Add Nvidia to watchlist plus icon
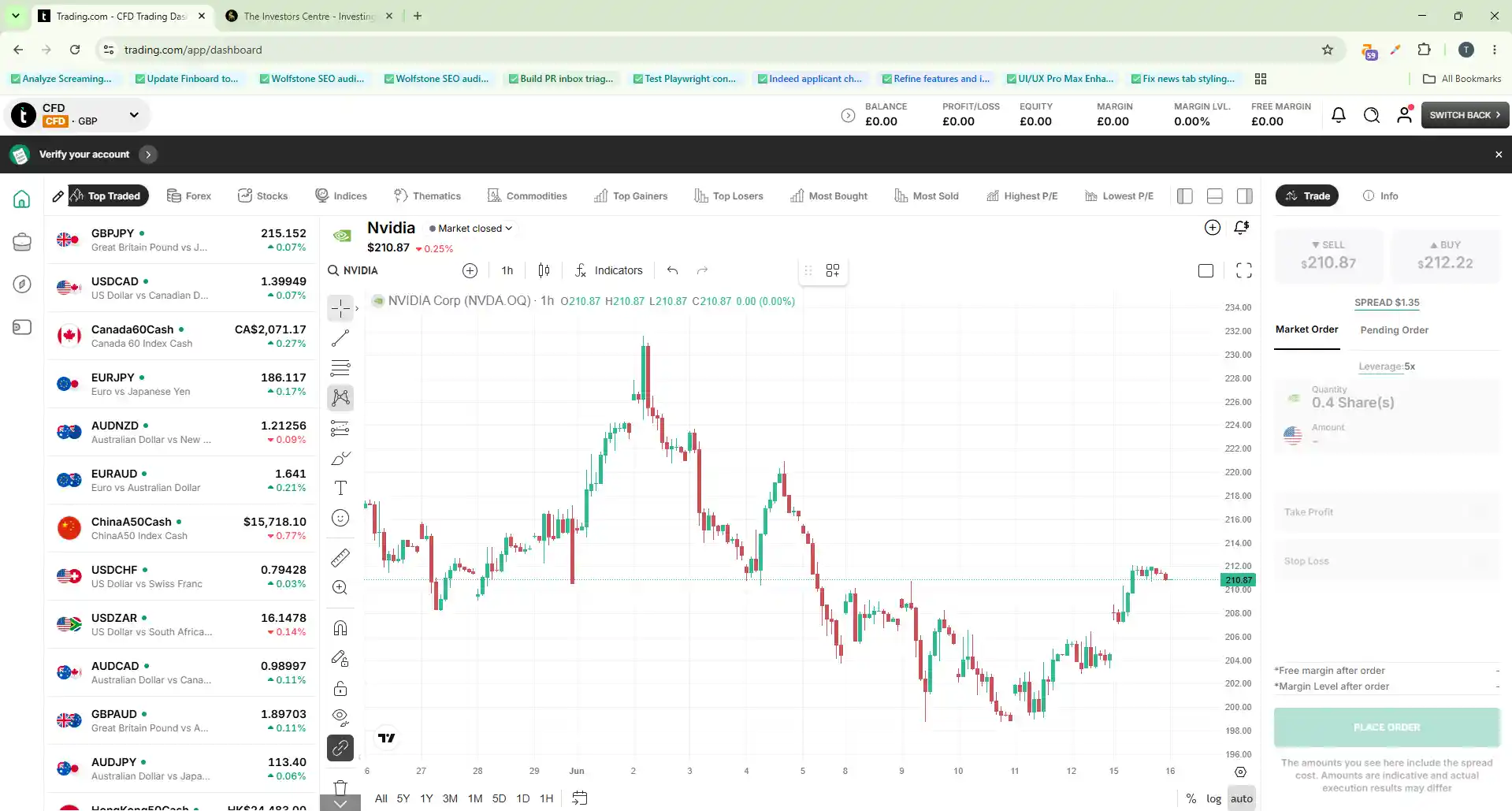1512x811 pixels. coord(1213,228)
